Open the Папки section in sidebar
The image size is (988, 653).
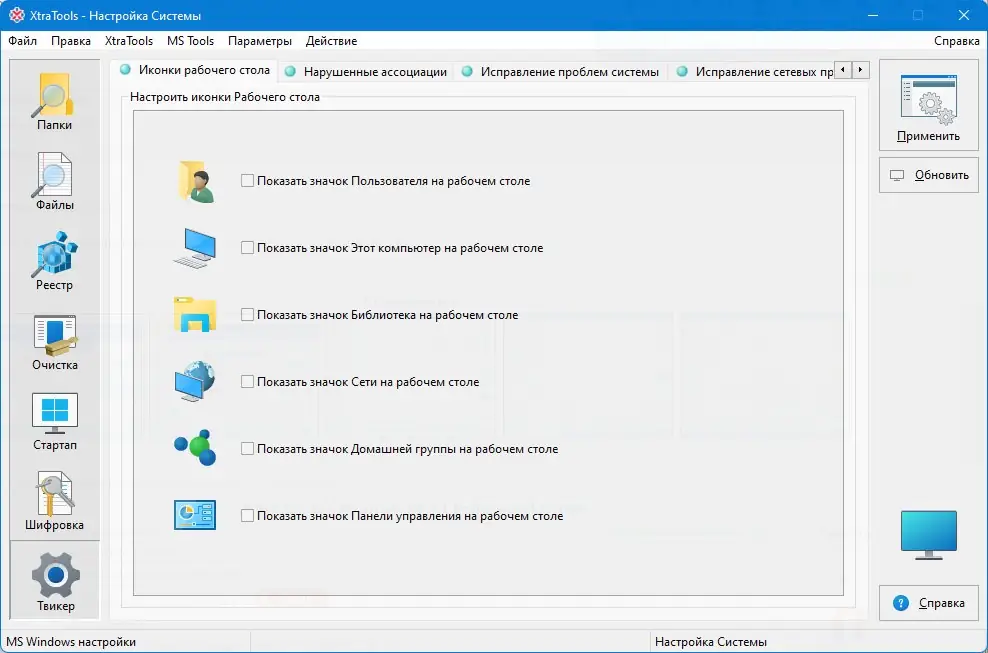pos(54,101)
